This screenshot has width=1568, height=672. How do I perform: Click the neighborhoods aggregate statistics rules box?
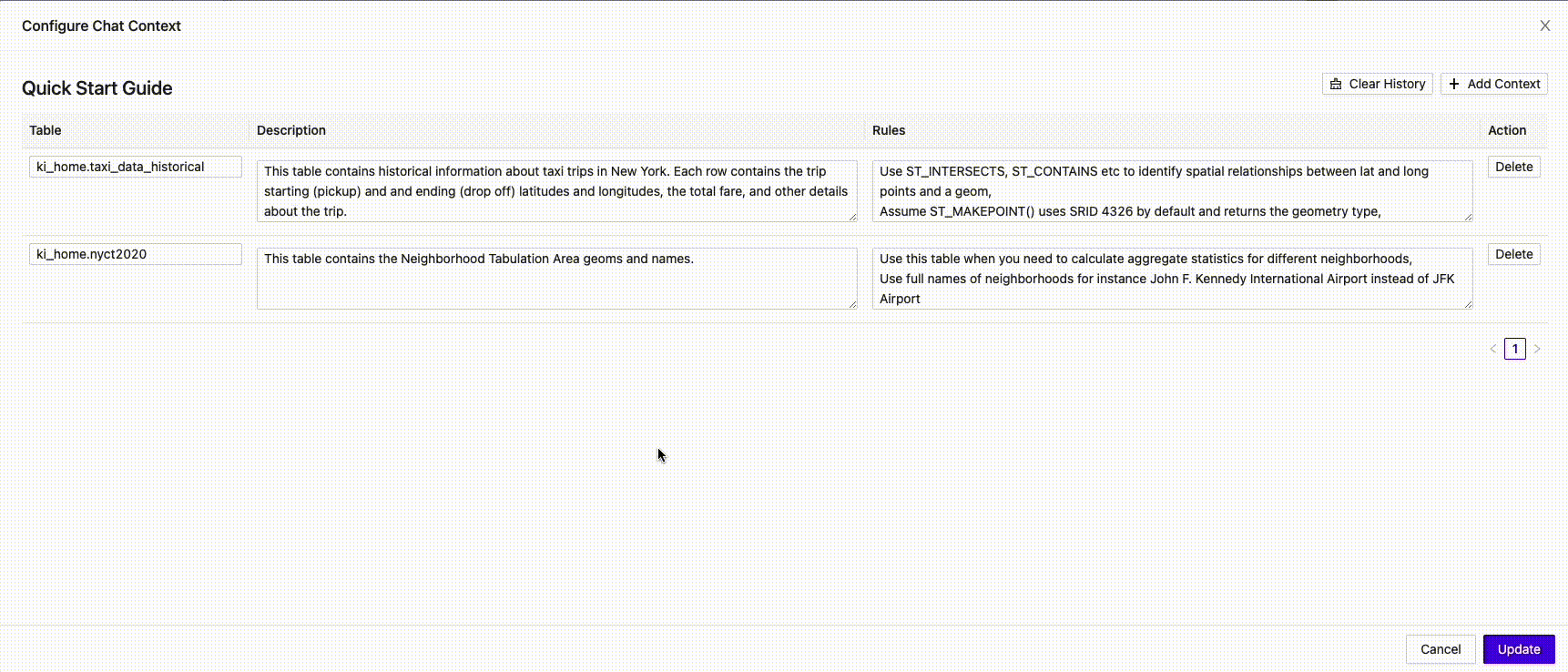point(1171,279)
